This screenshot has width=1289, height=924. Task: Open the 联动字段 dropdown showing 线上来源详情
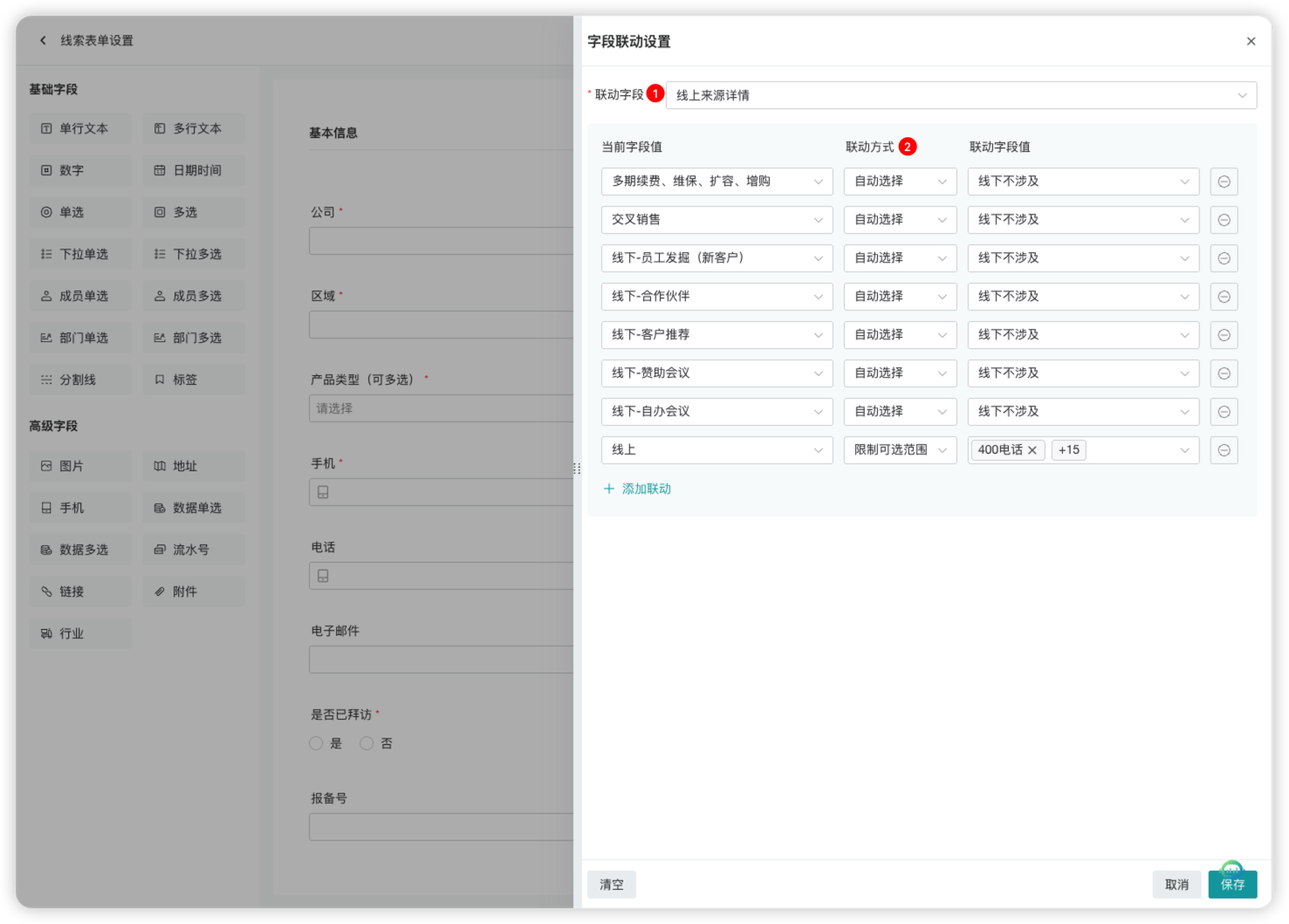click(x=960, y=95)
